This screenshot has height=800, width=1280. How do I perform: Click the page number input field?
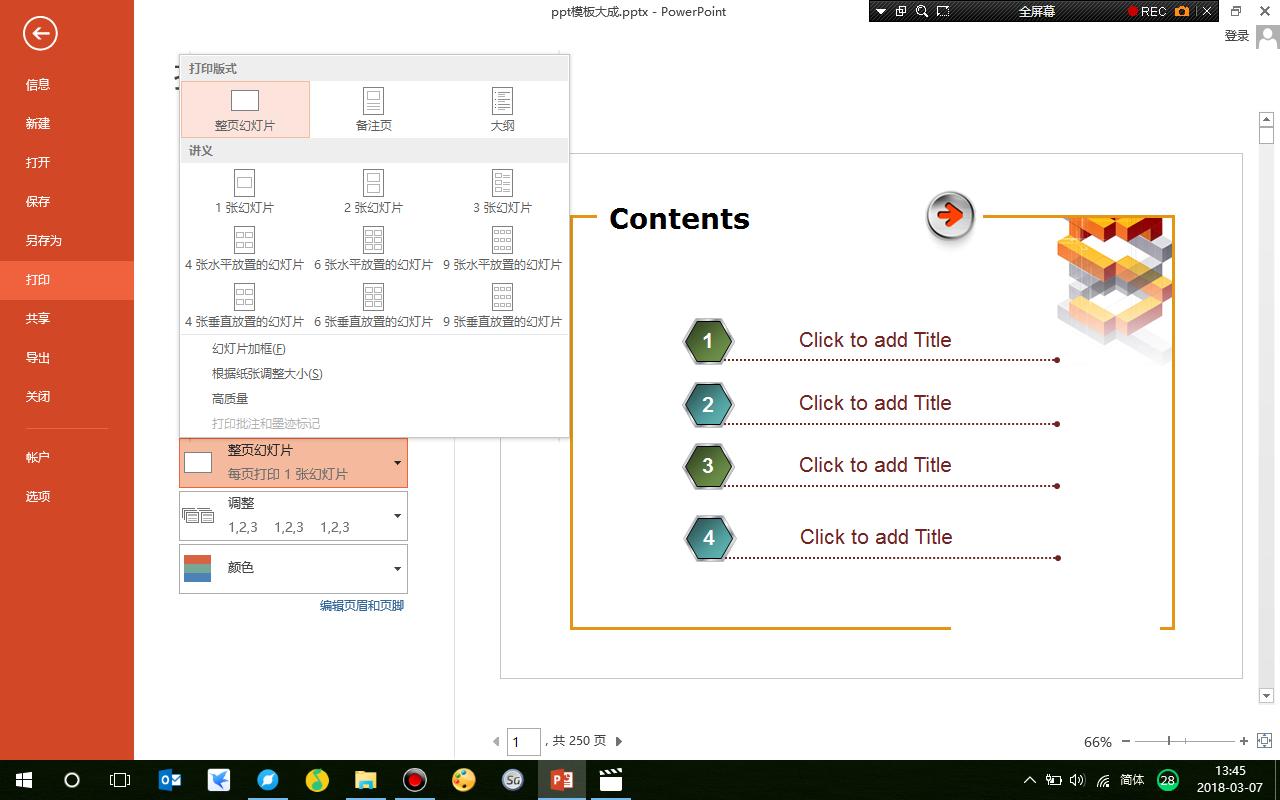click(524, 741)
